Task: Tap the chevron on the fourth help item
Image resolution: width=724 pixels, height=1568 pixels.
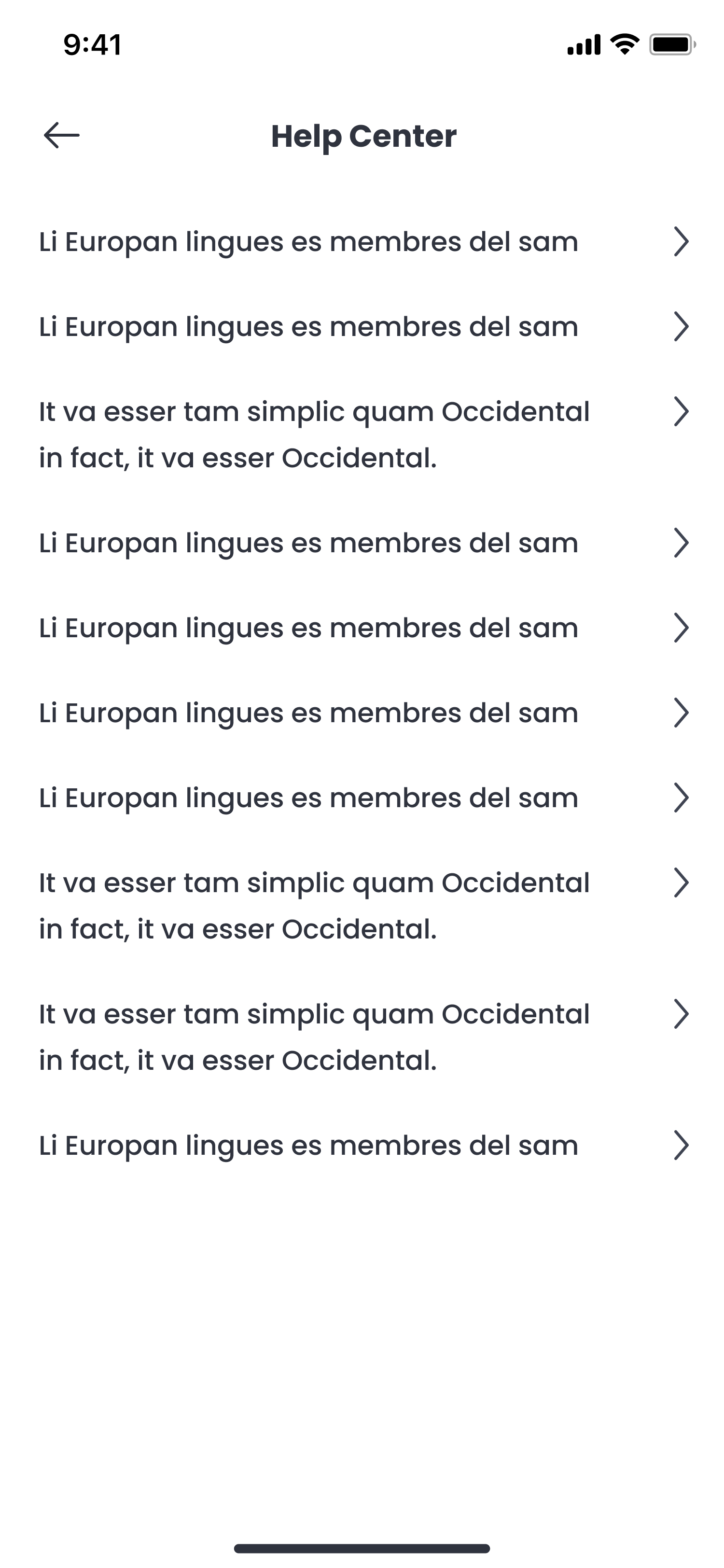Action: [x=681, y=543]
